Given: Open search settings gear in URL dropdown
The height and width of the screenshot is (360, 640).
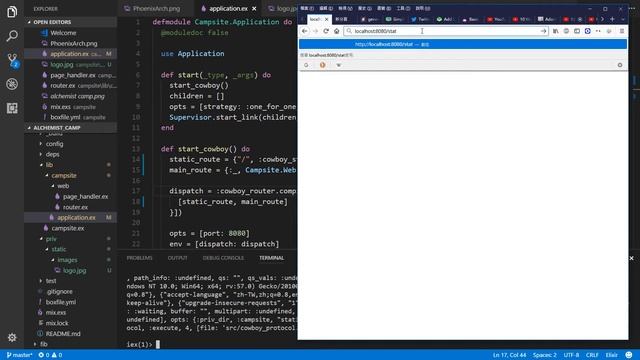Looking at the screenshot, I should tap(620, 65).
